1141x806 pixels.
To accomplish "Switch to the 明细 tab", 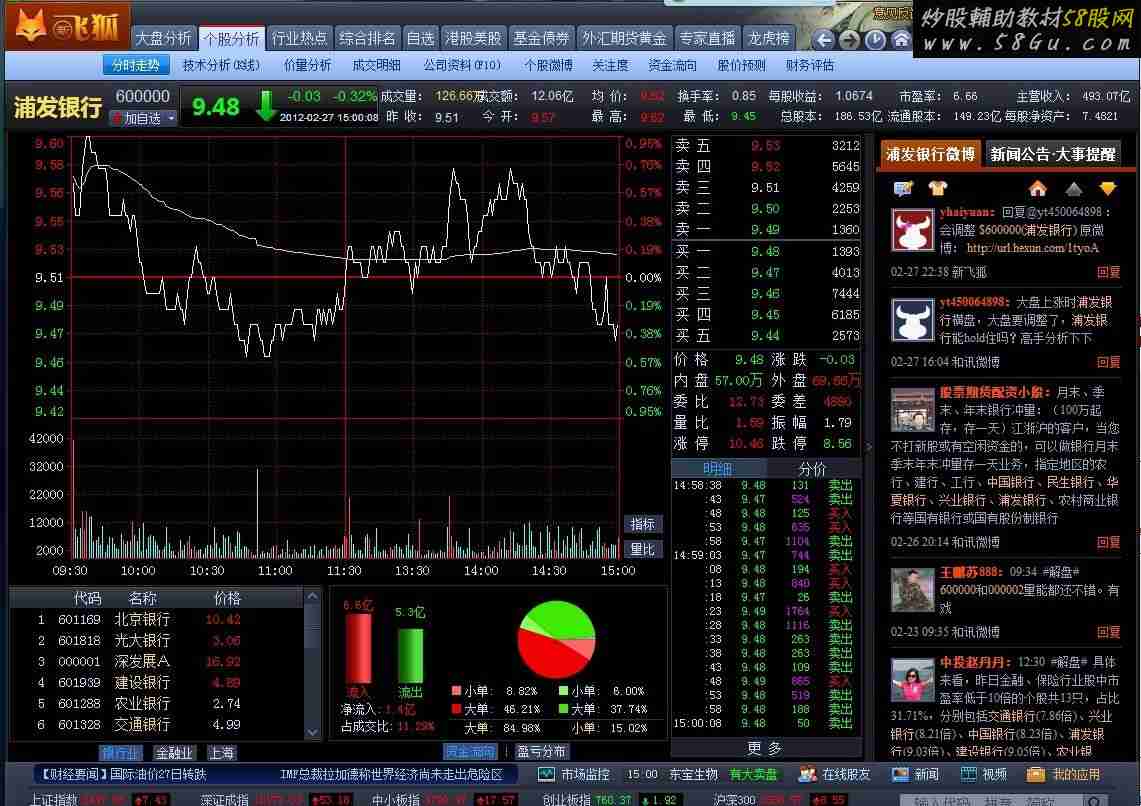I will [x=717, y=469].
